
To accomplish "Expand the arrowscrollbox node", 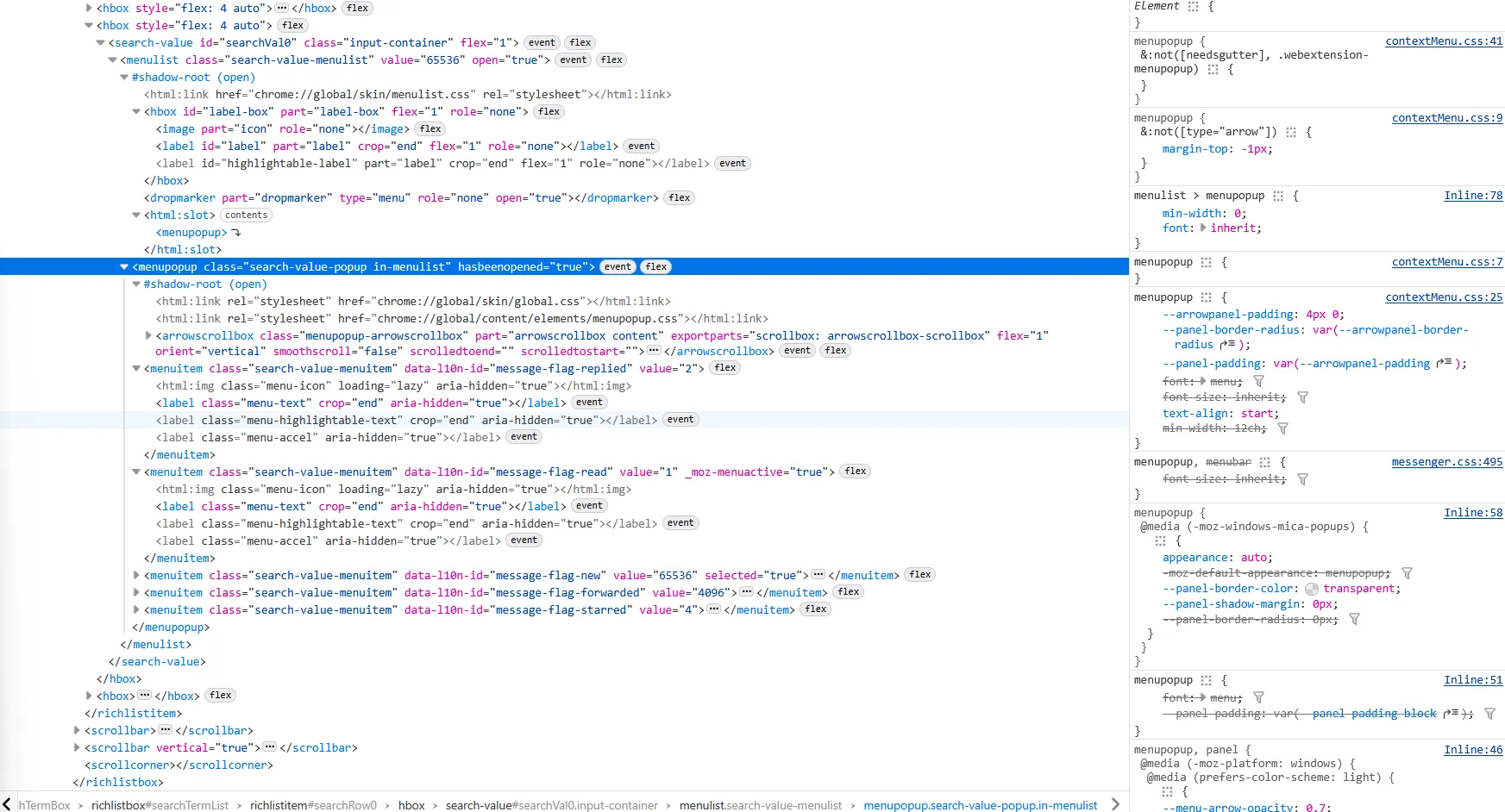I will point(148,336).
